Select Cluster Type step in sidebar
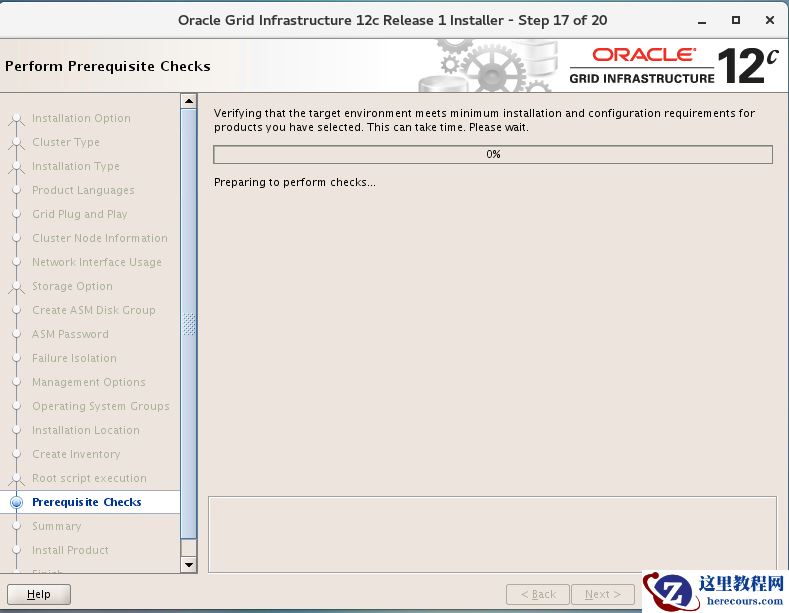The width and height of the screenshot is (789, 613). (x=66, y=142)
